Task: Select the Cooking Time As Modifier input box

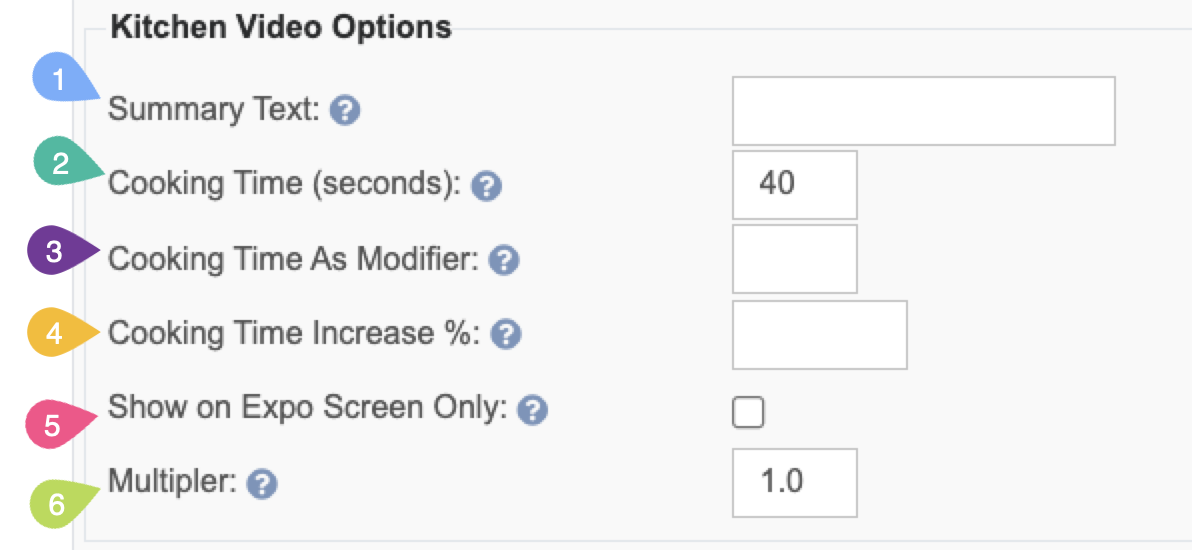Action: (x=794, y=259)
